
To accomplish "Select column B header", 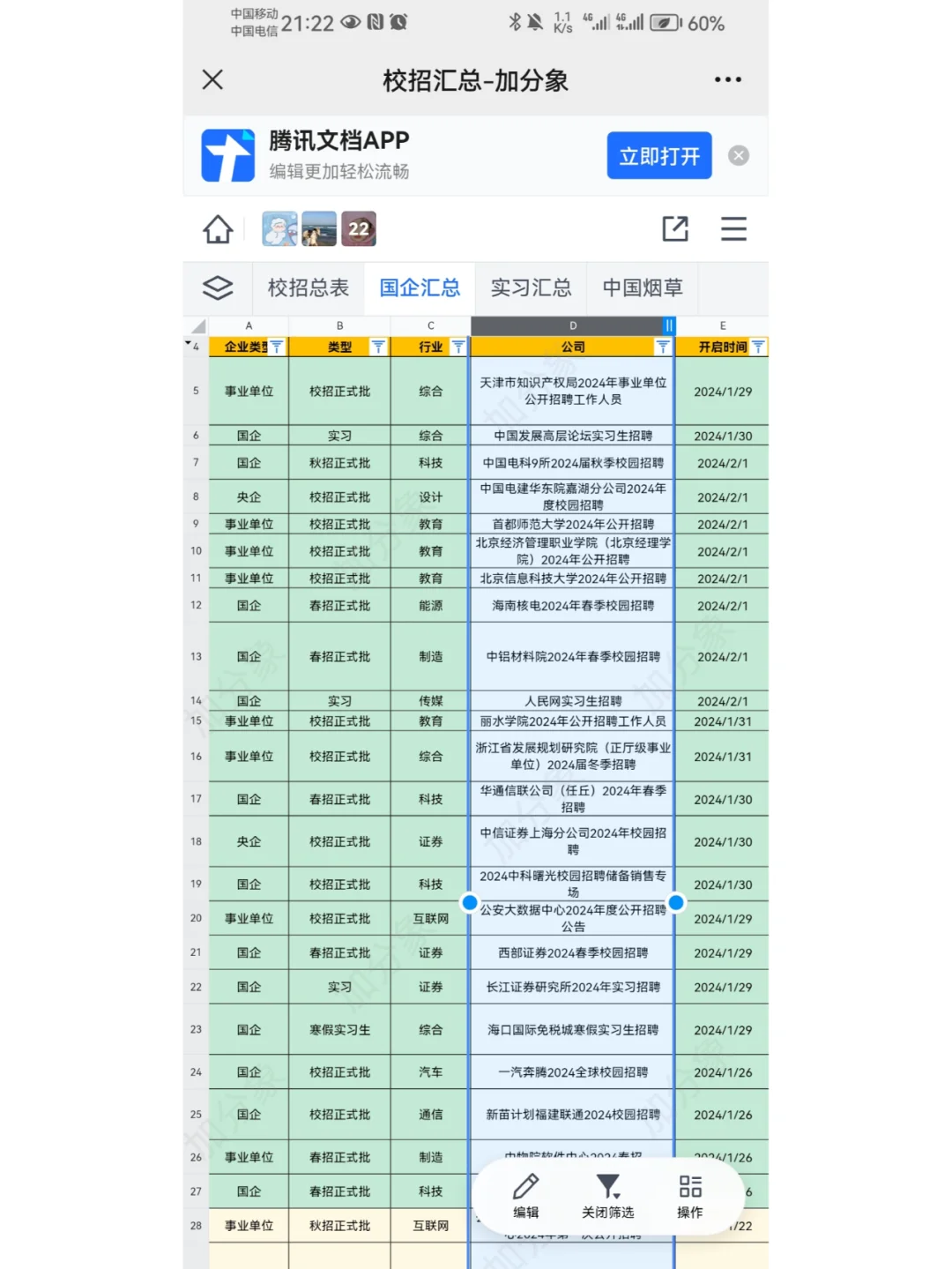I will click(339, 325).
